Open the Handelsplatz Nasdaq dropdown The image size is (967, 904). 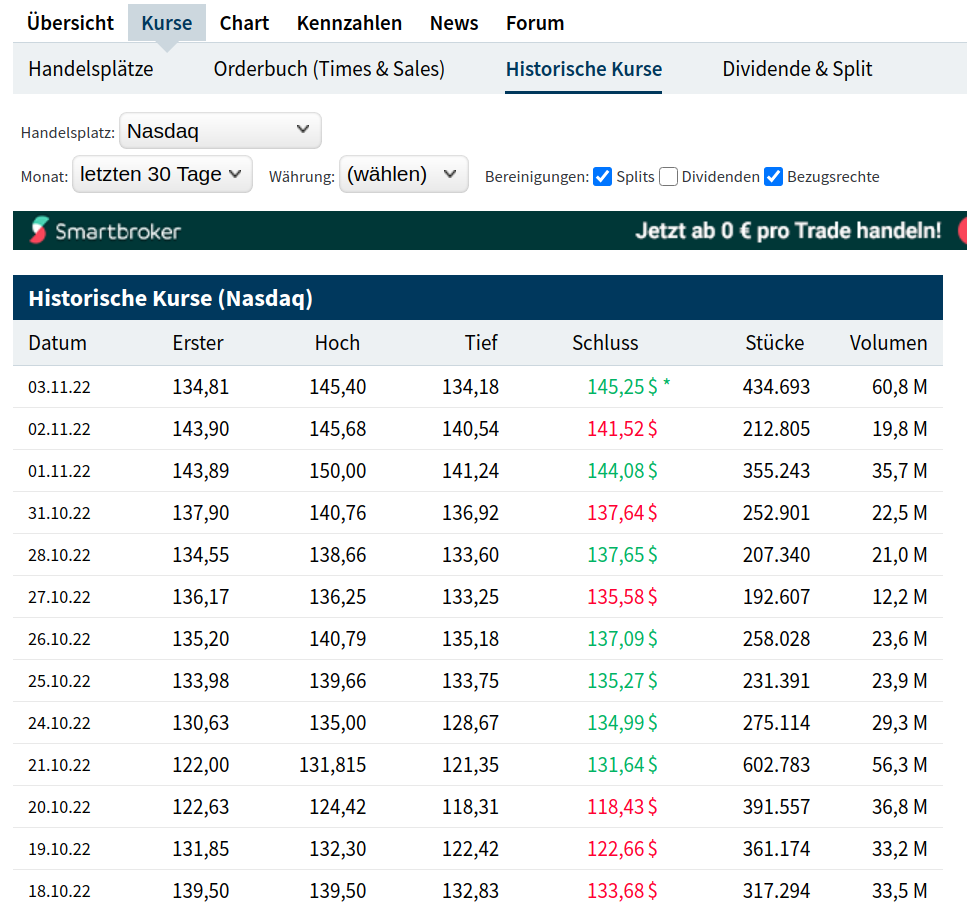220,131
